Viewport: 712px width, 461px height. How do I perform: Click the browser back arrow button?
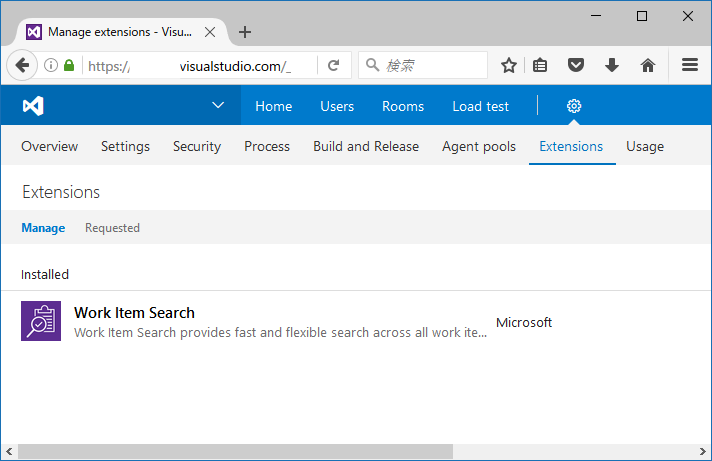[22, 66]
